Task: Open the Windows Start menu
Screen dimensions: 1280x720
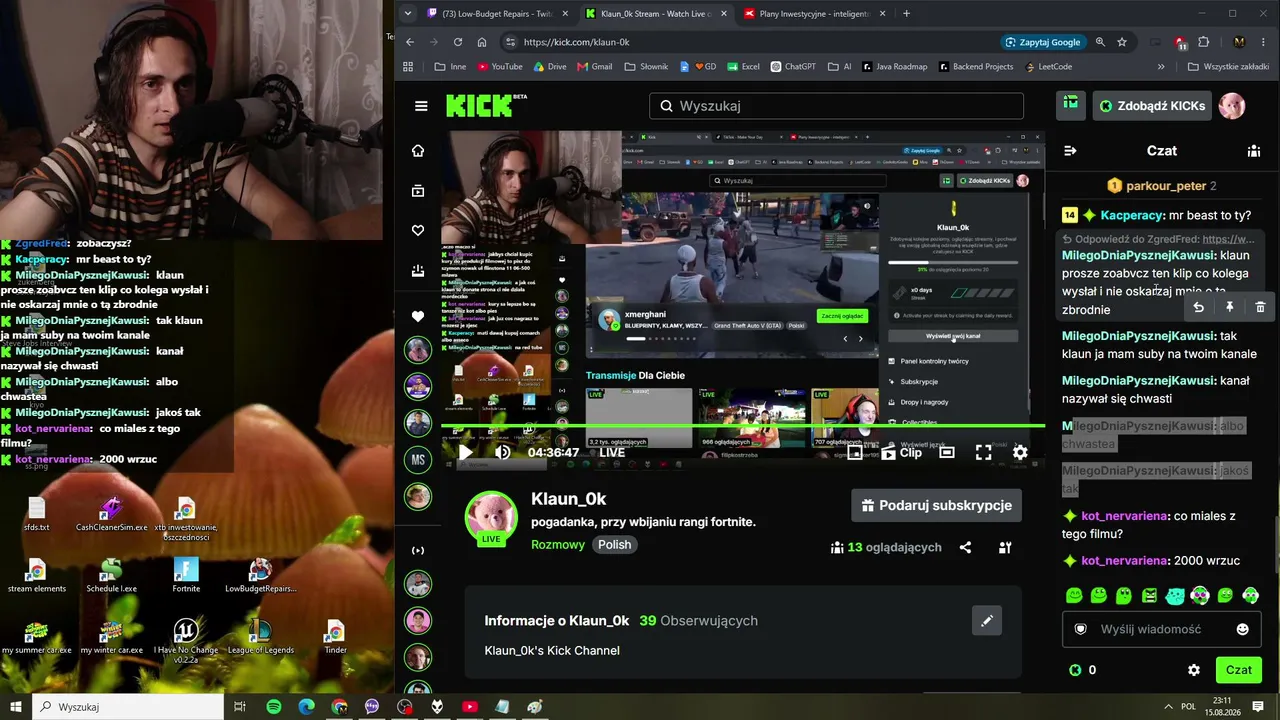Action: (x=16, y=707)
